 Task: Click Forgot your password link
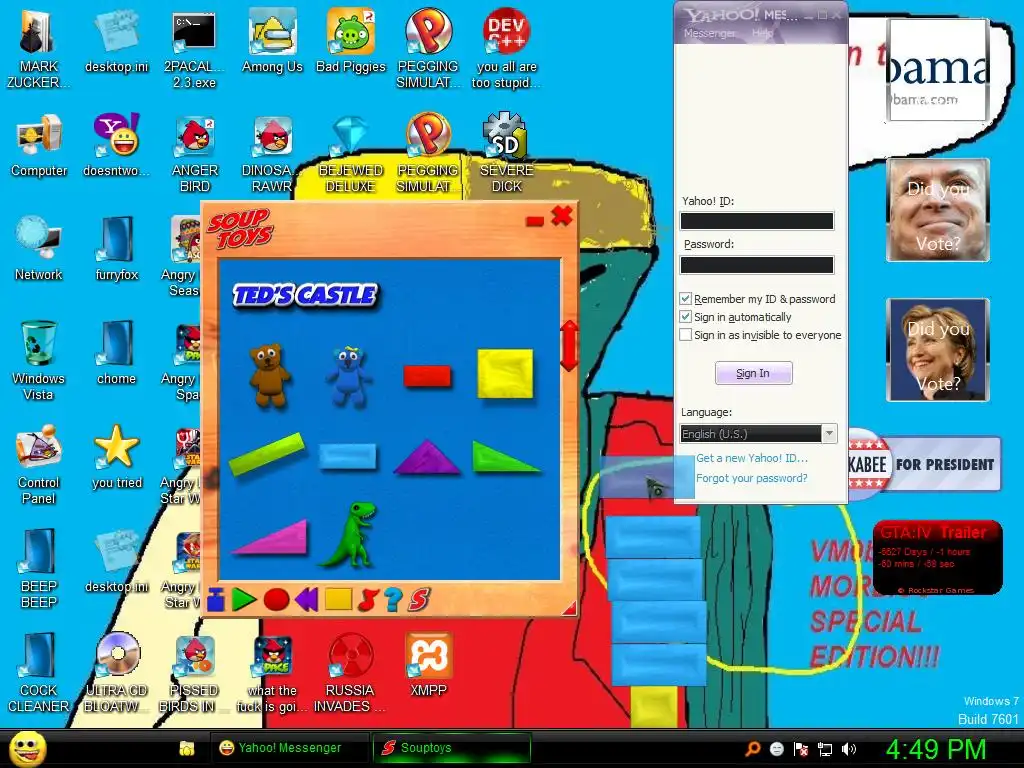pos(752,478)
